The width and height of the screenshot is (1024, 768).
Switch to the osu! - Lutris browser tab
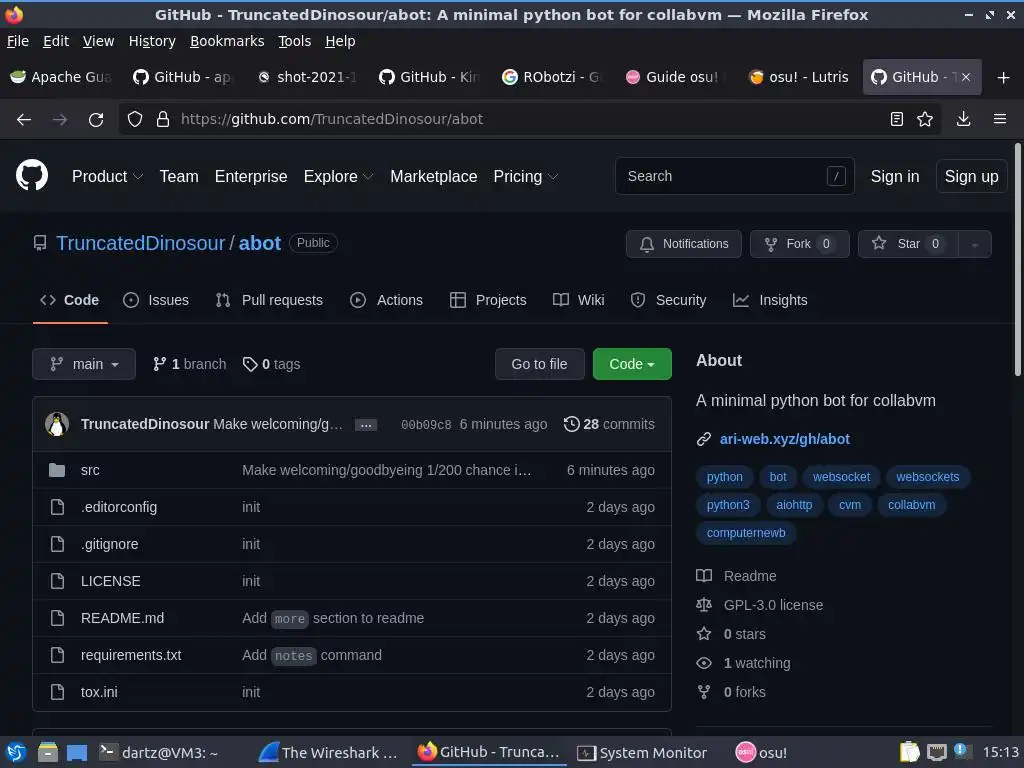point(799,77)
